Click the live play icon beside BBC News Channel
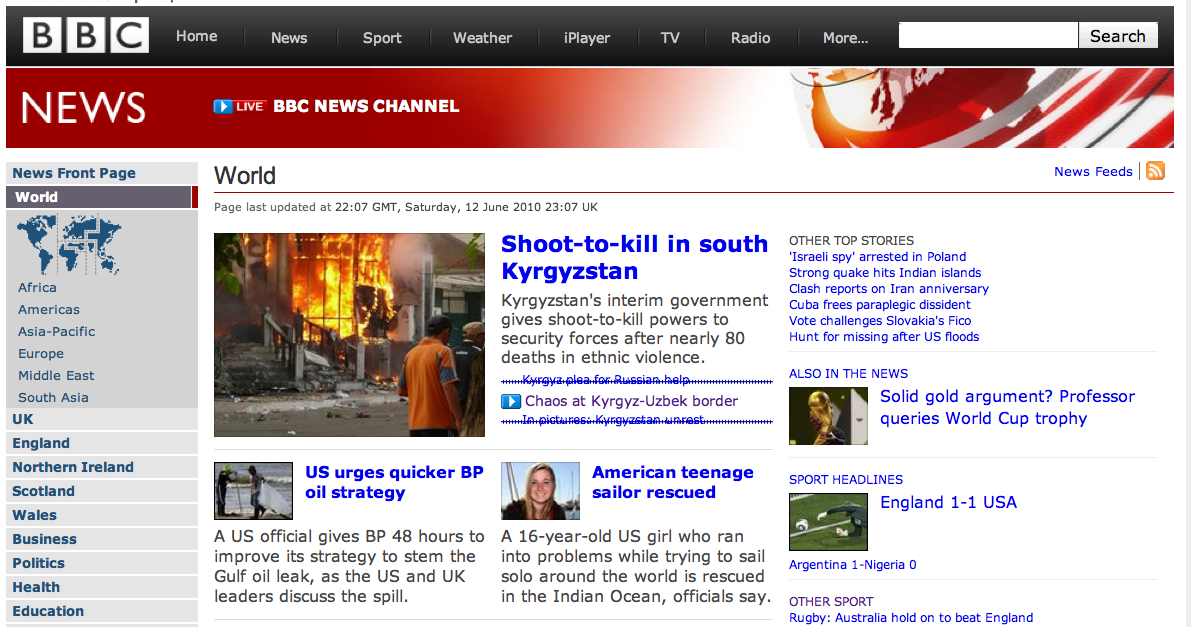Image resolution: width=1191 pixels, height=627 pixels. click(223, 106)
